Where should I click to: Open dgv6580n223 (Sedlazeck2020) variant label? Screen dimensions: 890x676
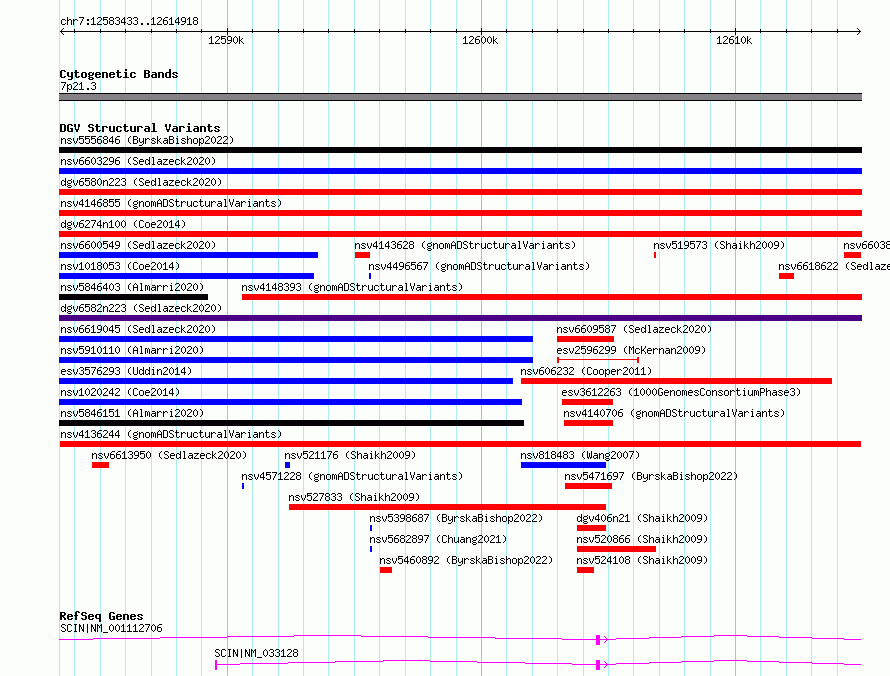[141, 182]
